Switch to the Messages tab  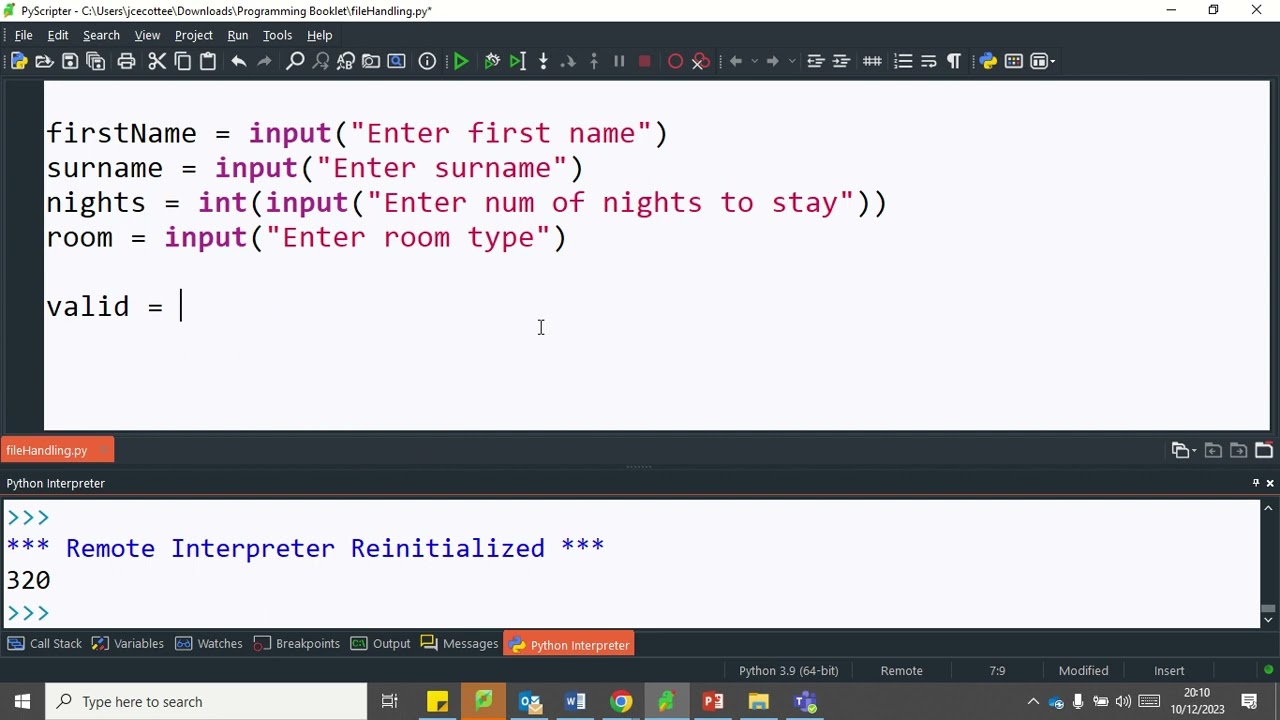(459, 644)
